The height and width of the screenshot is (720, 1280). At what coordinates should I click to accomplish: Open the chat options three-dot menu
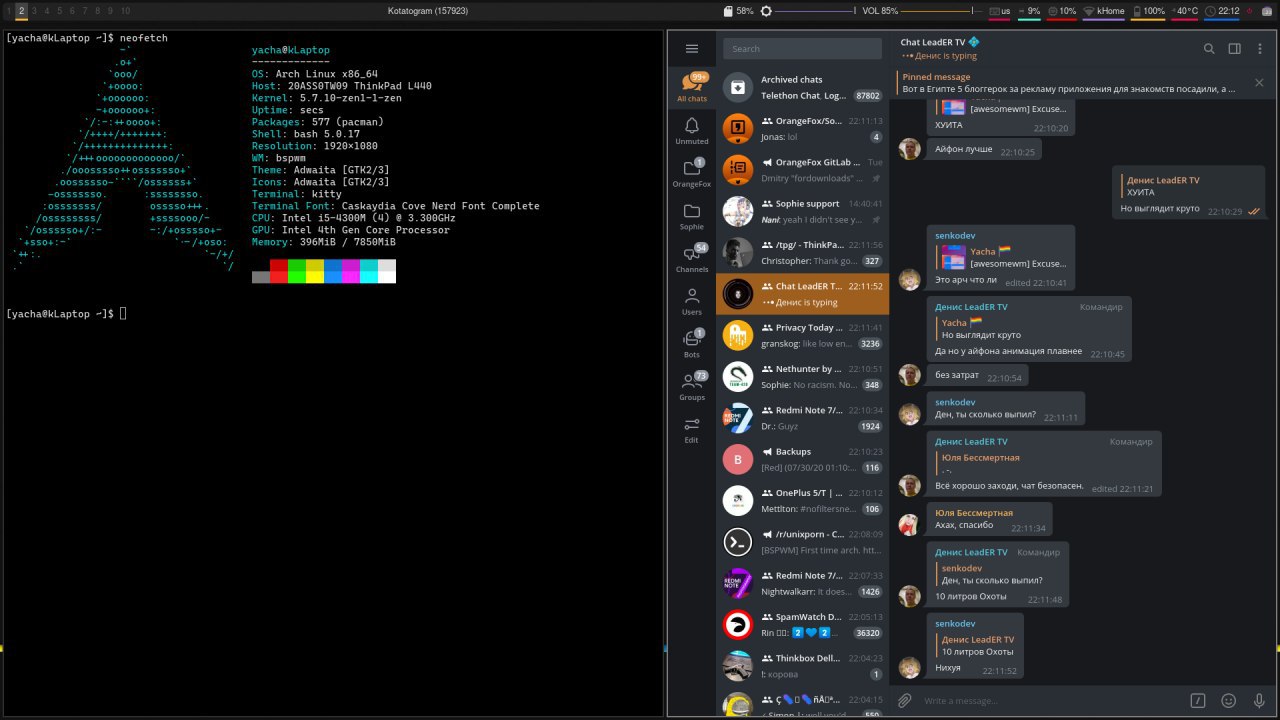pos(1260,48)
